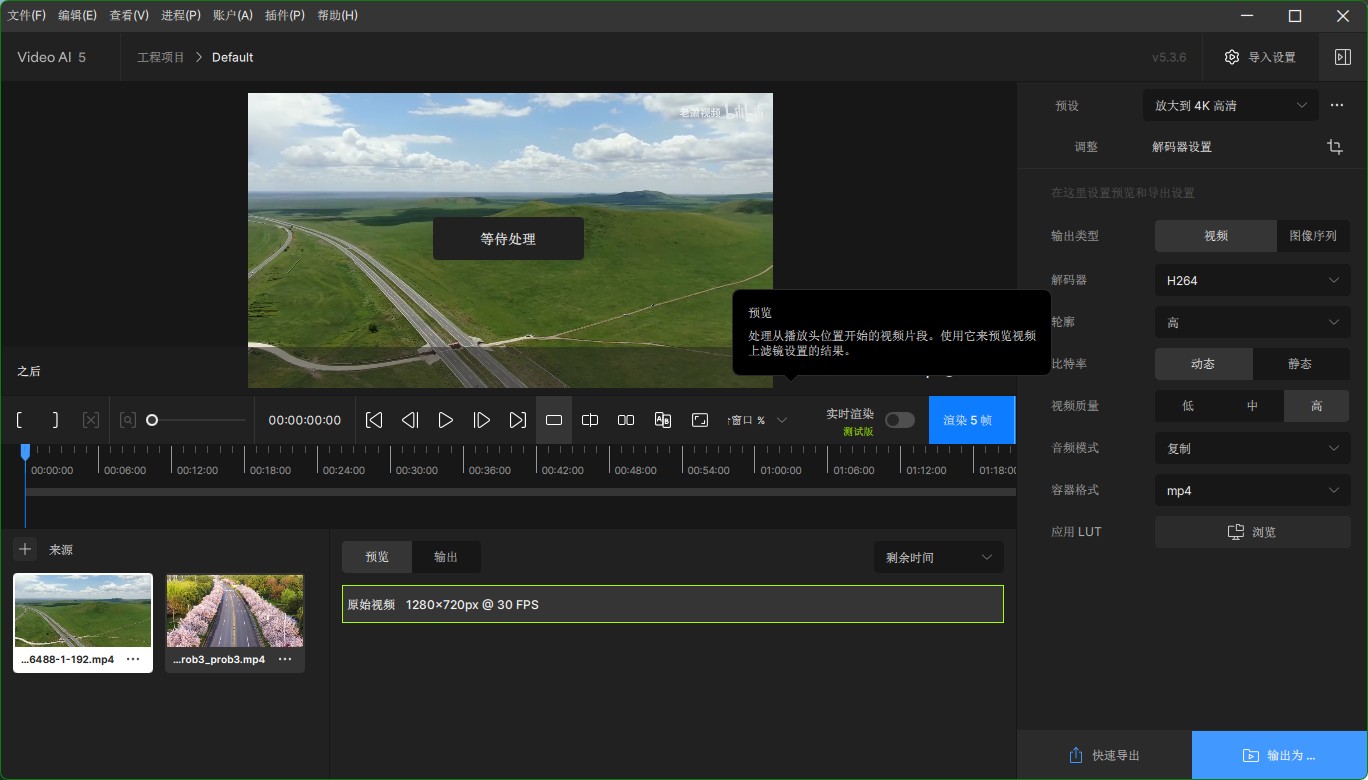Open the 编辑(E) menu
The width and height of the screenshot is (1368, 780).
(77, 15)
